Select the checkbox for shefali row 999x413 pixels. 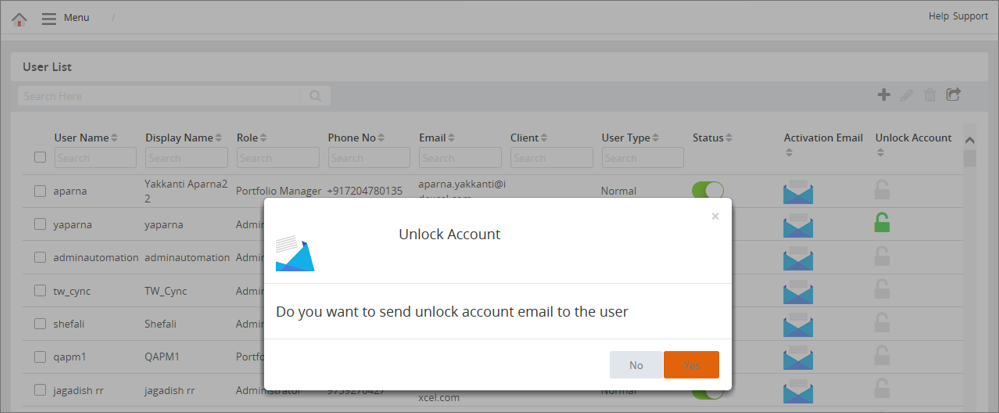pyautogui.click(x=40, y=323)
